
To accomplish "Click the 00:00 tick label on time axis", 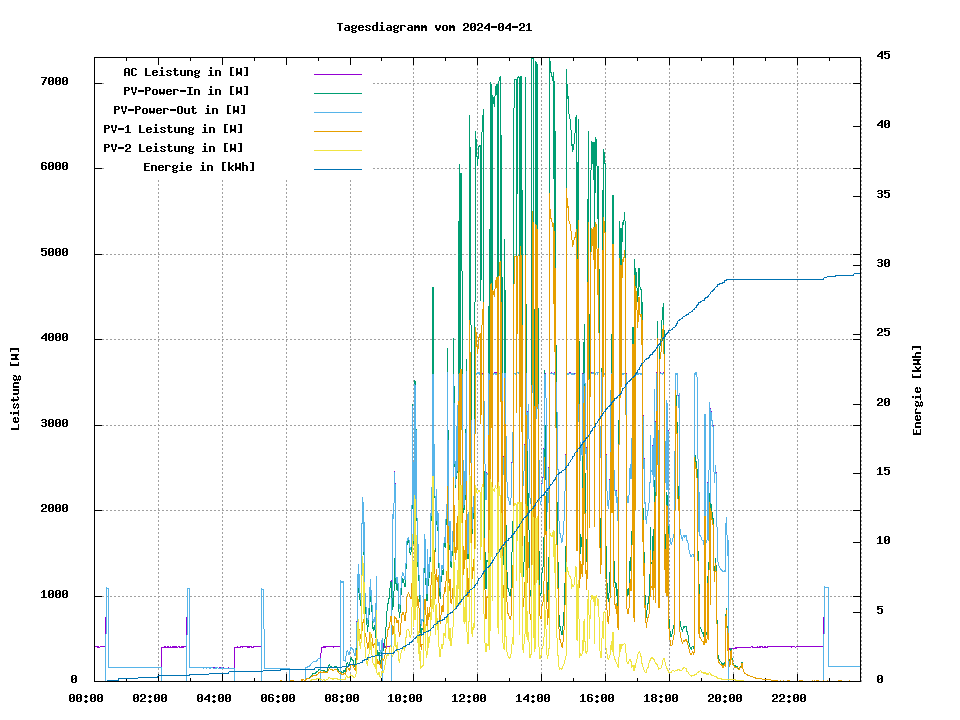I will coord(86,698).
